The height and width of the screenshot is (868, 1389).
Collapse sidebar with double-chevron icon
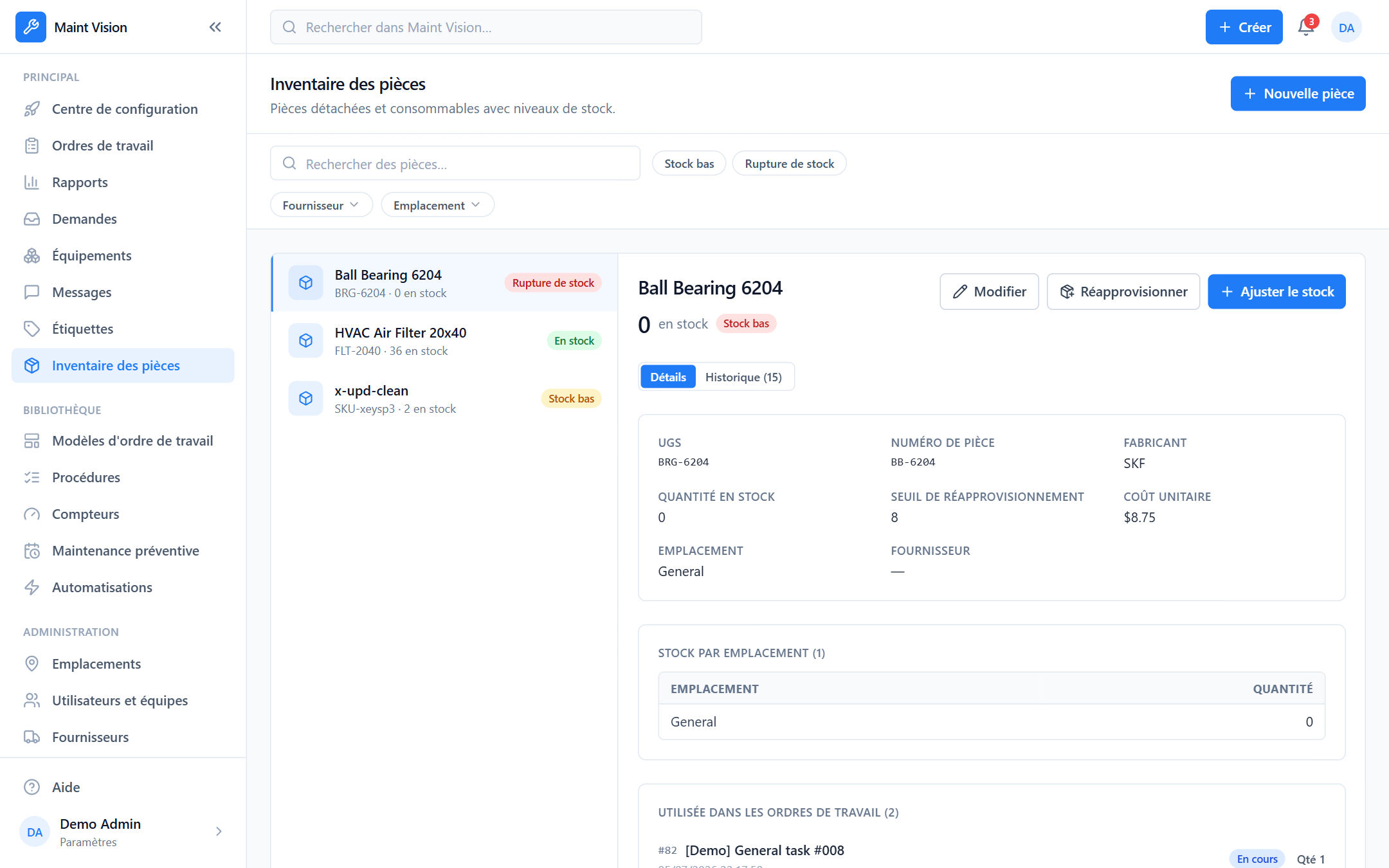click(x=215, y=27)
